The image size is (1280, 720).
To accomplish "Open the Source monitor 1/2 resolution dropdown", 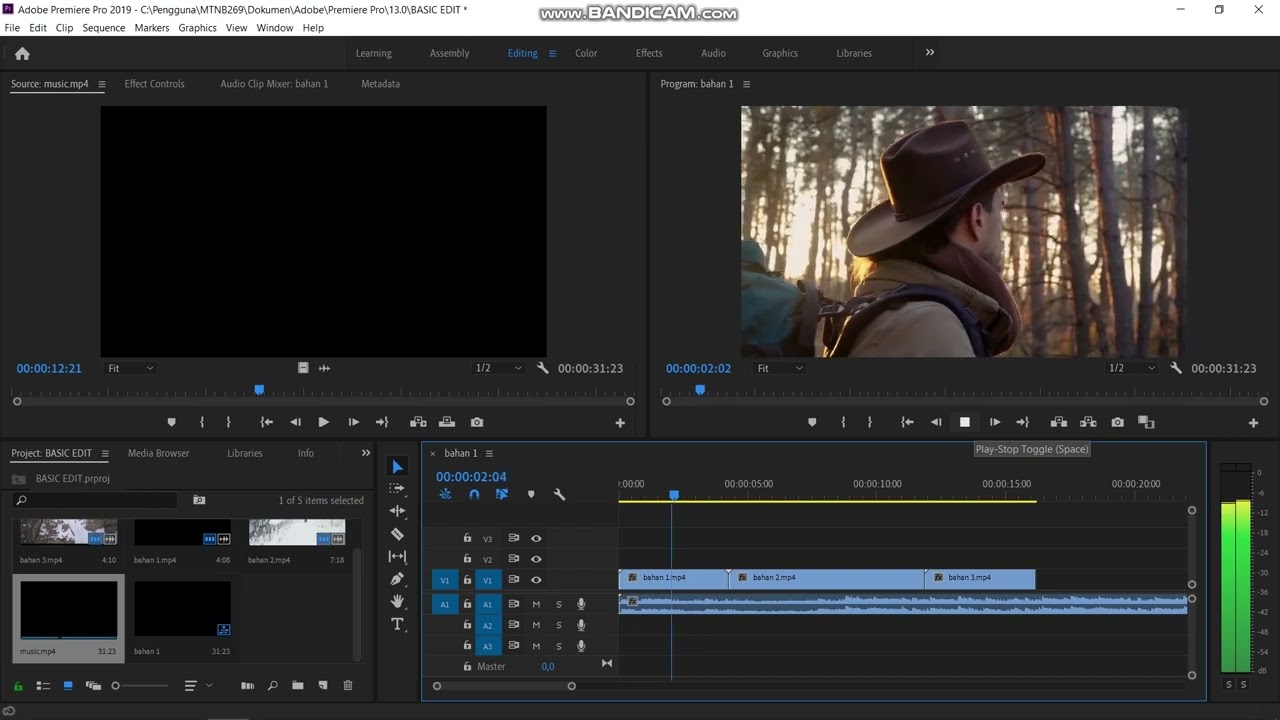I will pyautogui.click(x=498, y=368).
